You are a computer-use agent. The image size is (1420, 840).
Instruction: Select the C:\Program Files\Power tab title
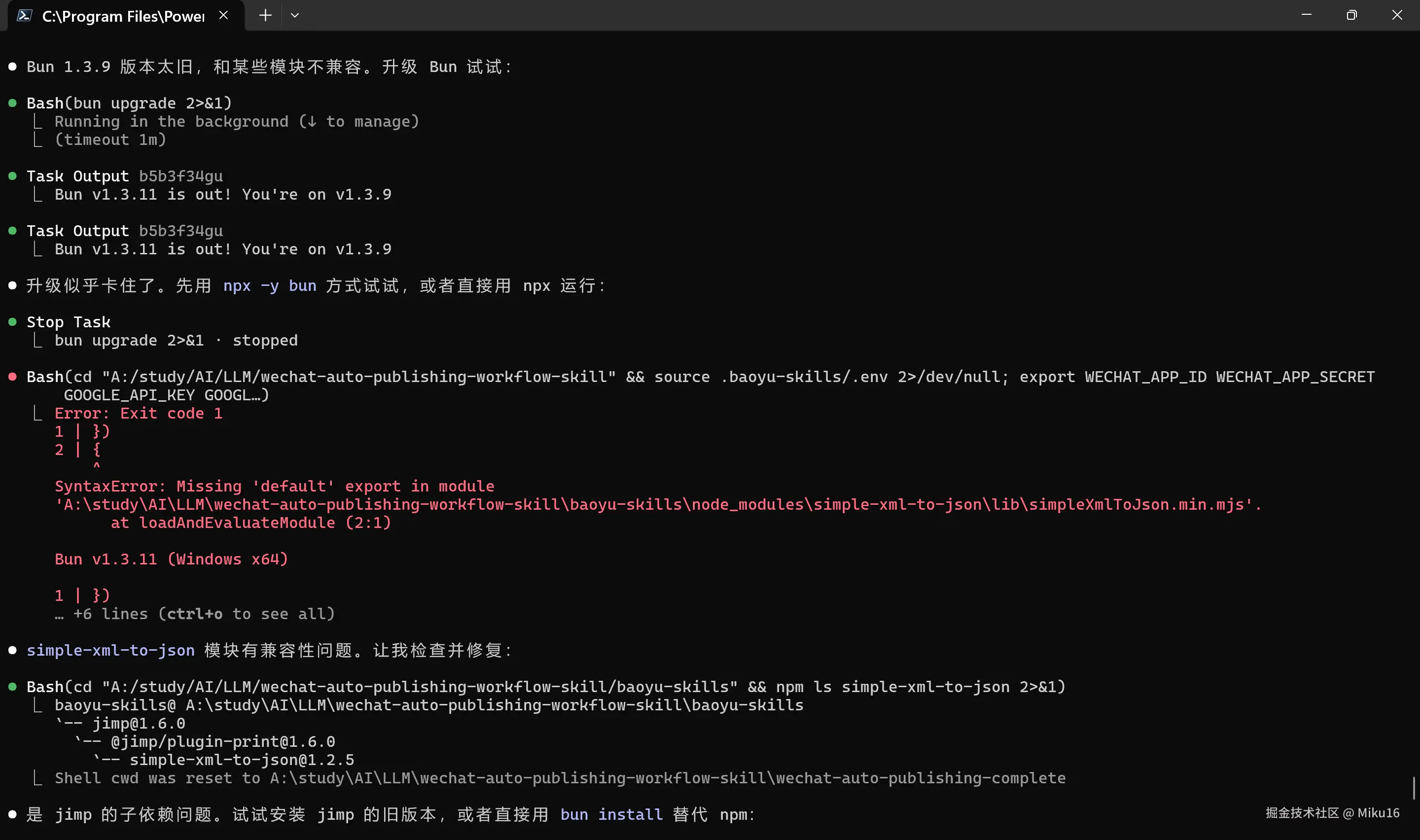coord(123,16)
